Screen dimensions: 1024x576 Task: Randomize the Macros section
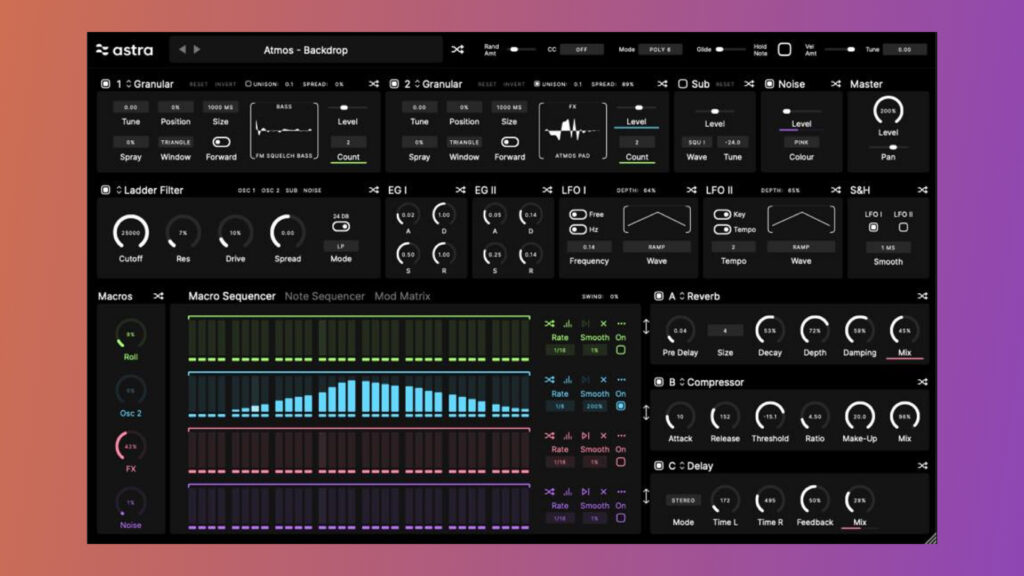(158, 296)
